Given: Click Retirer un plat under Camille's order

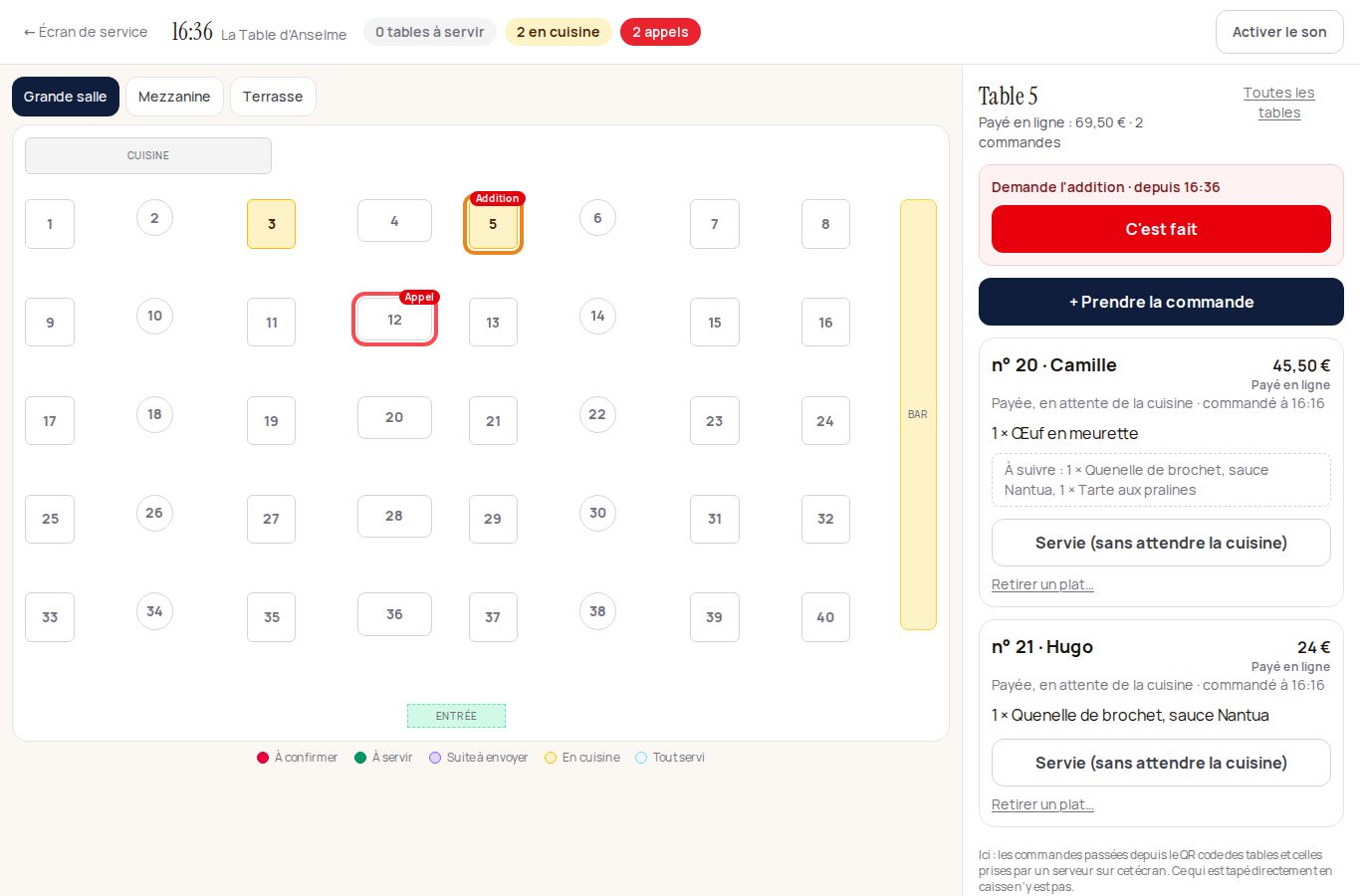Looking at the screenshot, I should click(1042, 584).
